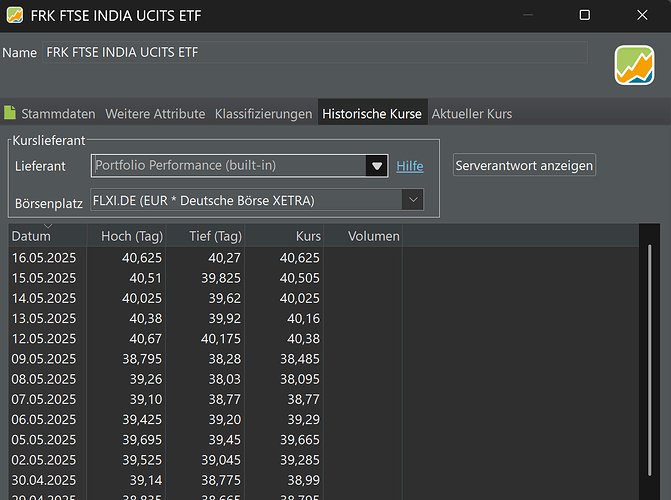
Task: Select the 05.05.2025 date cell
Action: 44,440
